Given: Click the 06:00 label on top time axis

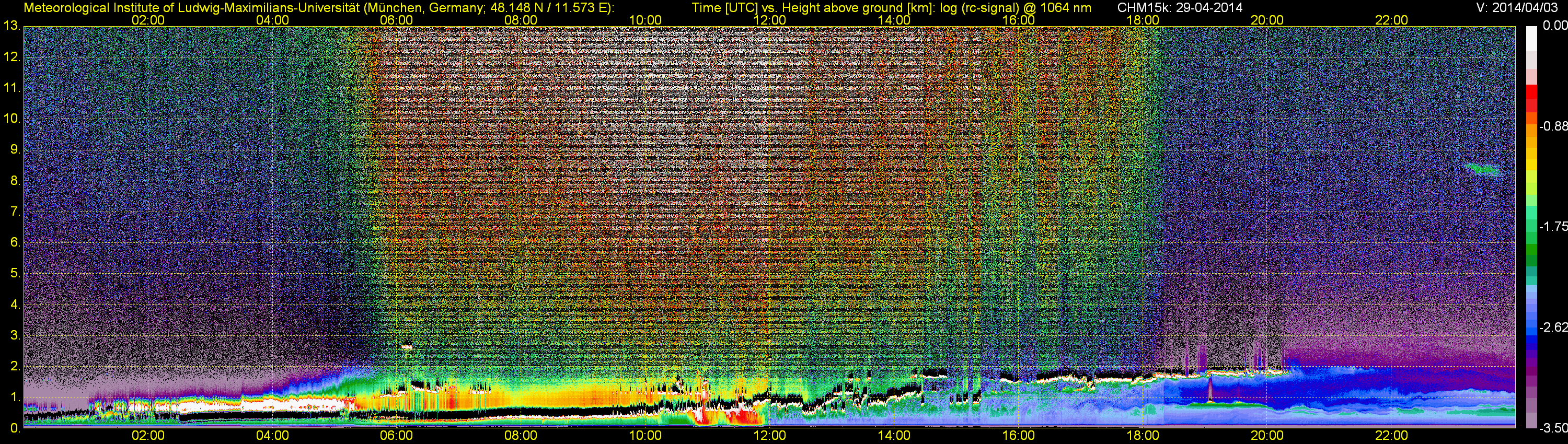Looking at the screenshot, I should point(396,20).
